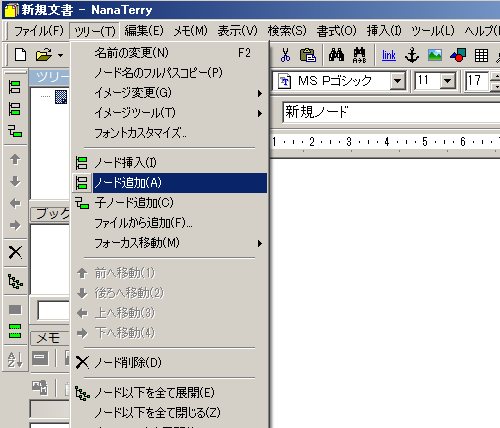The height and width of the screenshot is (428, 500).
Task: Open the font size 11 dropdown
Action: tap(448, 80)
